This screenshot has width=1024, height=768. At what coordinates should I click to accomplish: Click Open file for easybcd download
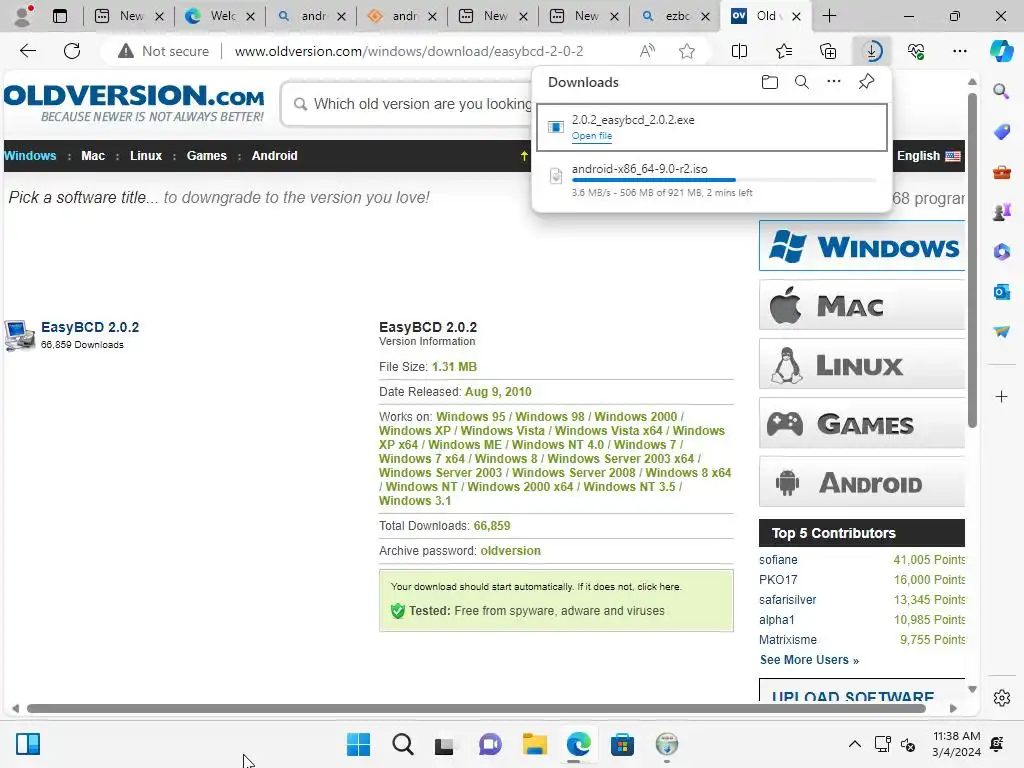(x=592, y=136)
